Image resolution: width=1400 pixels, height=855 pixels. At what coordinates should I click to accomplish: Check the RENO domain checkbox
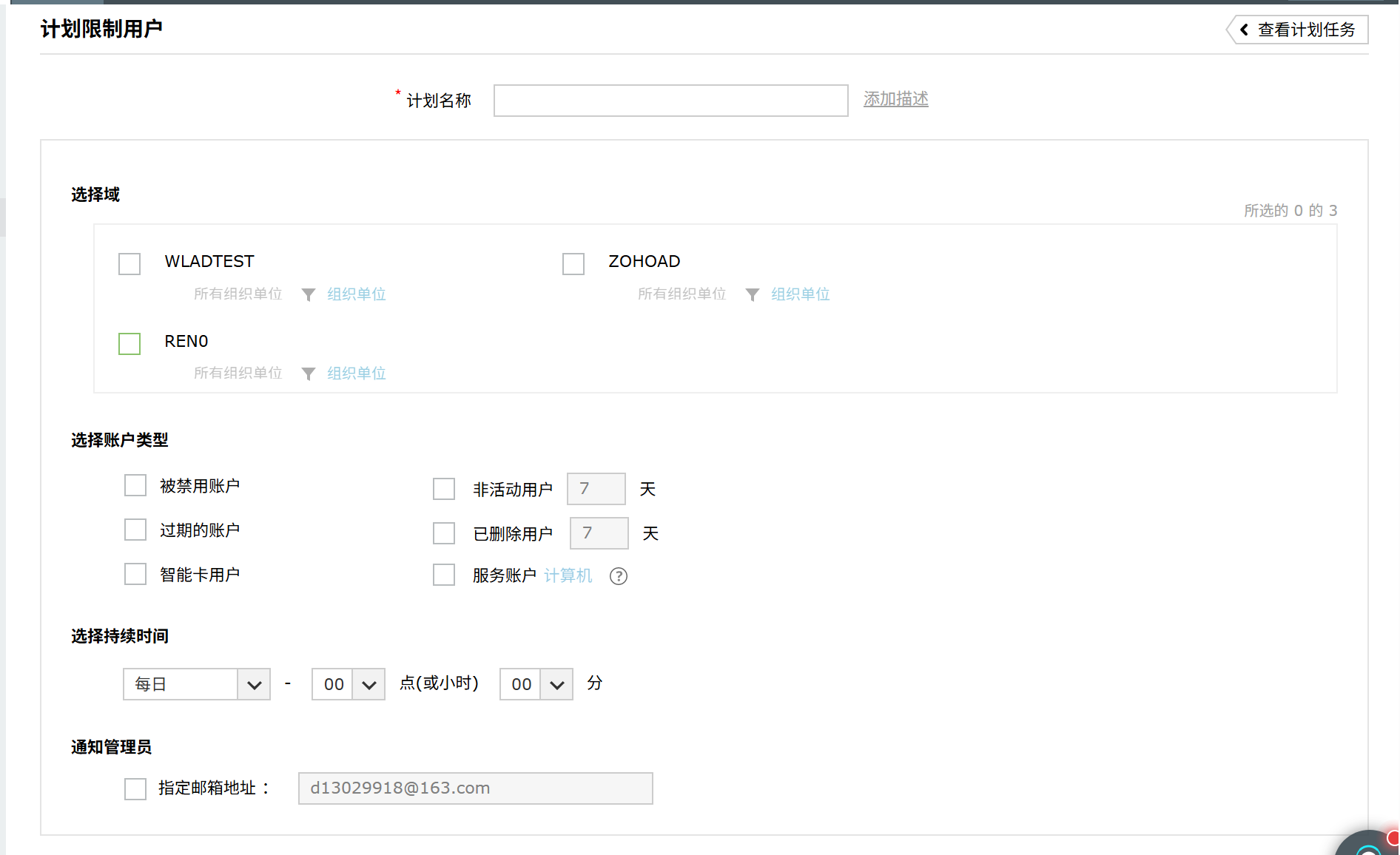129,344
